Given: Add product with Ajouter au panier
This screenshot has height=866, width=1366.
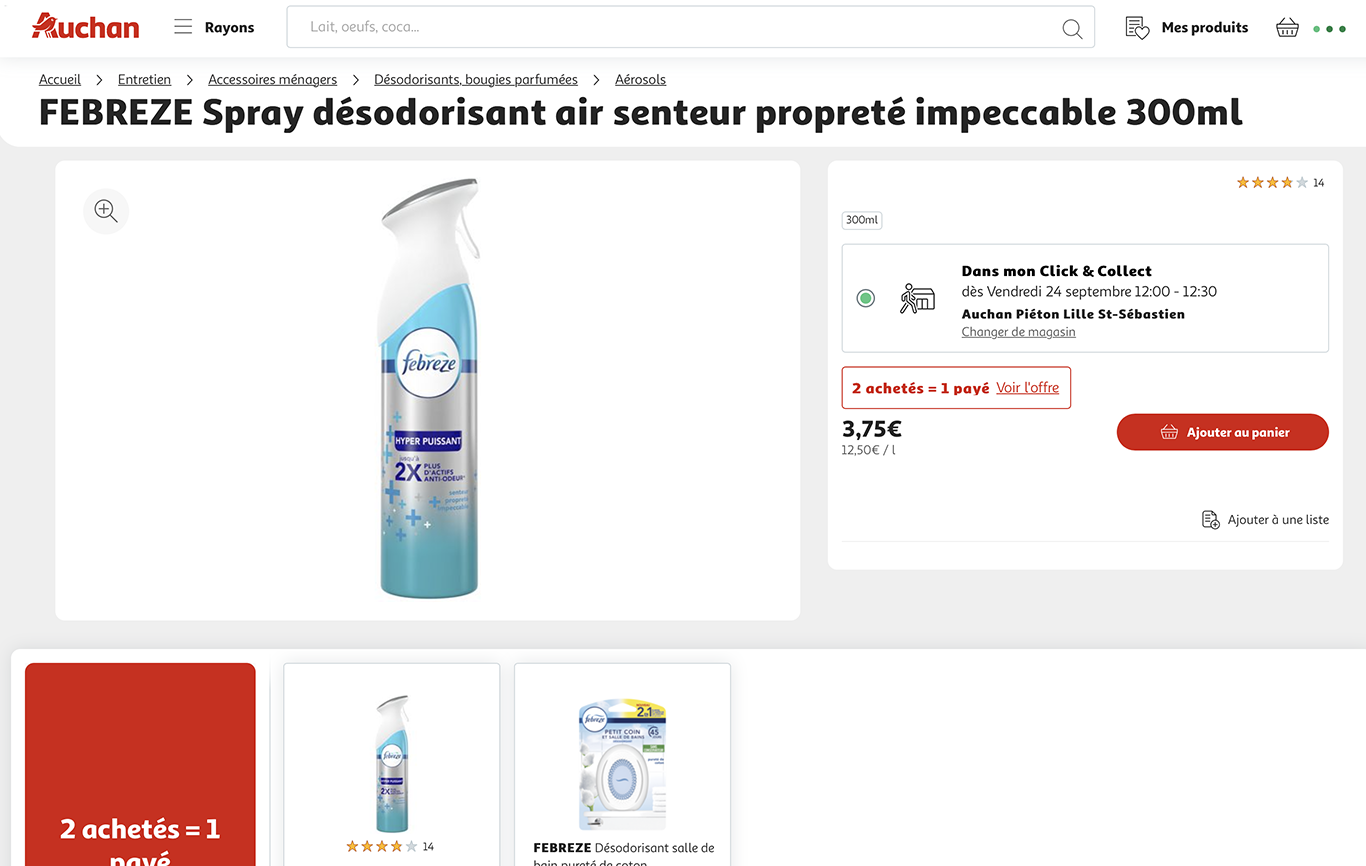Looking at the screenshot, I should click(1222, 432).
